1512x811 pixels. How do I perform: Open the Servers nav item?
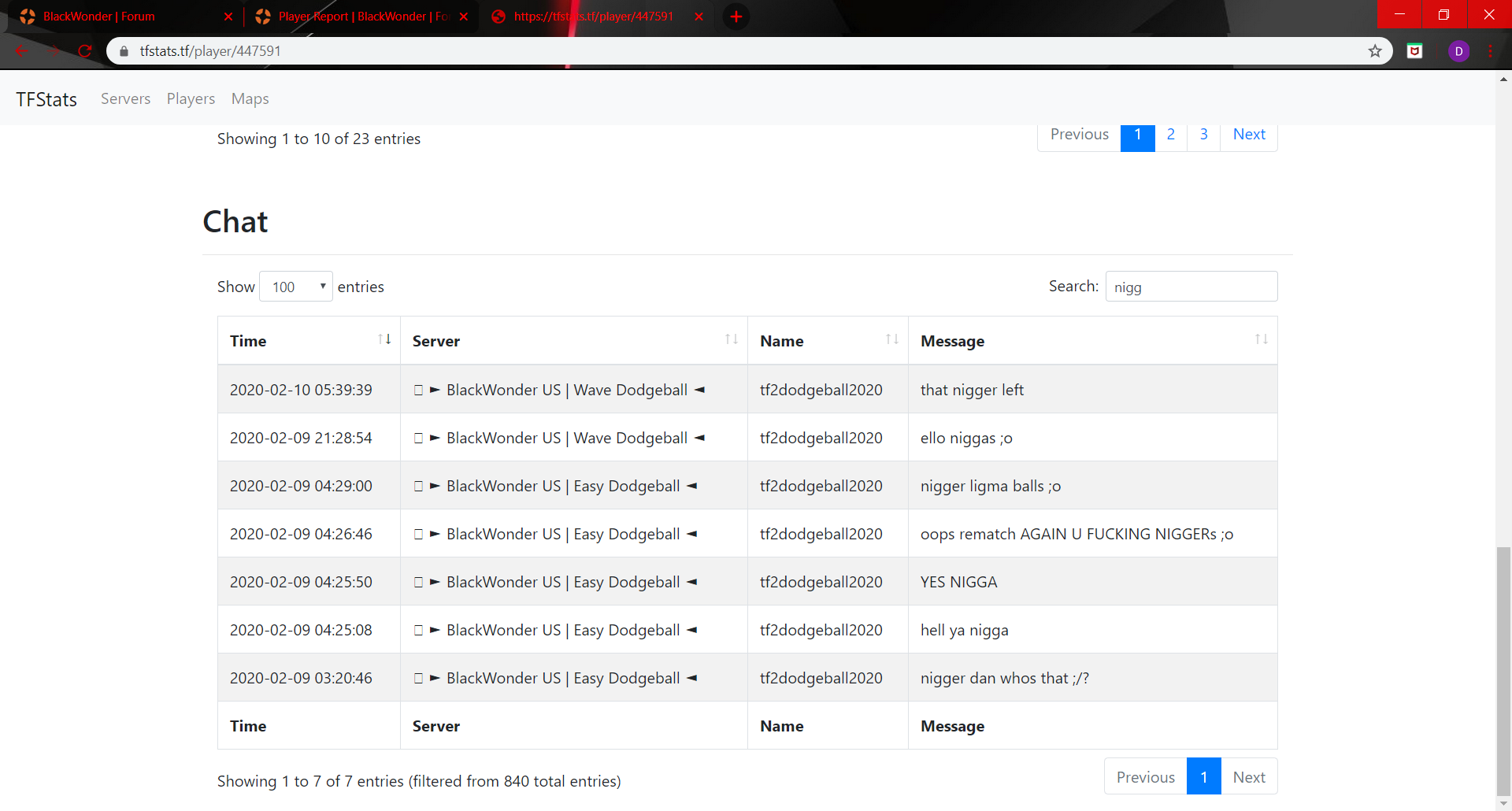[x=125, y=98]
